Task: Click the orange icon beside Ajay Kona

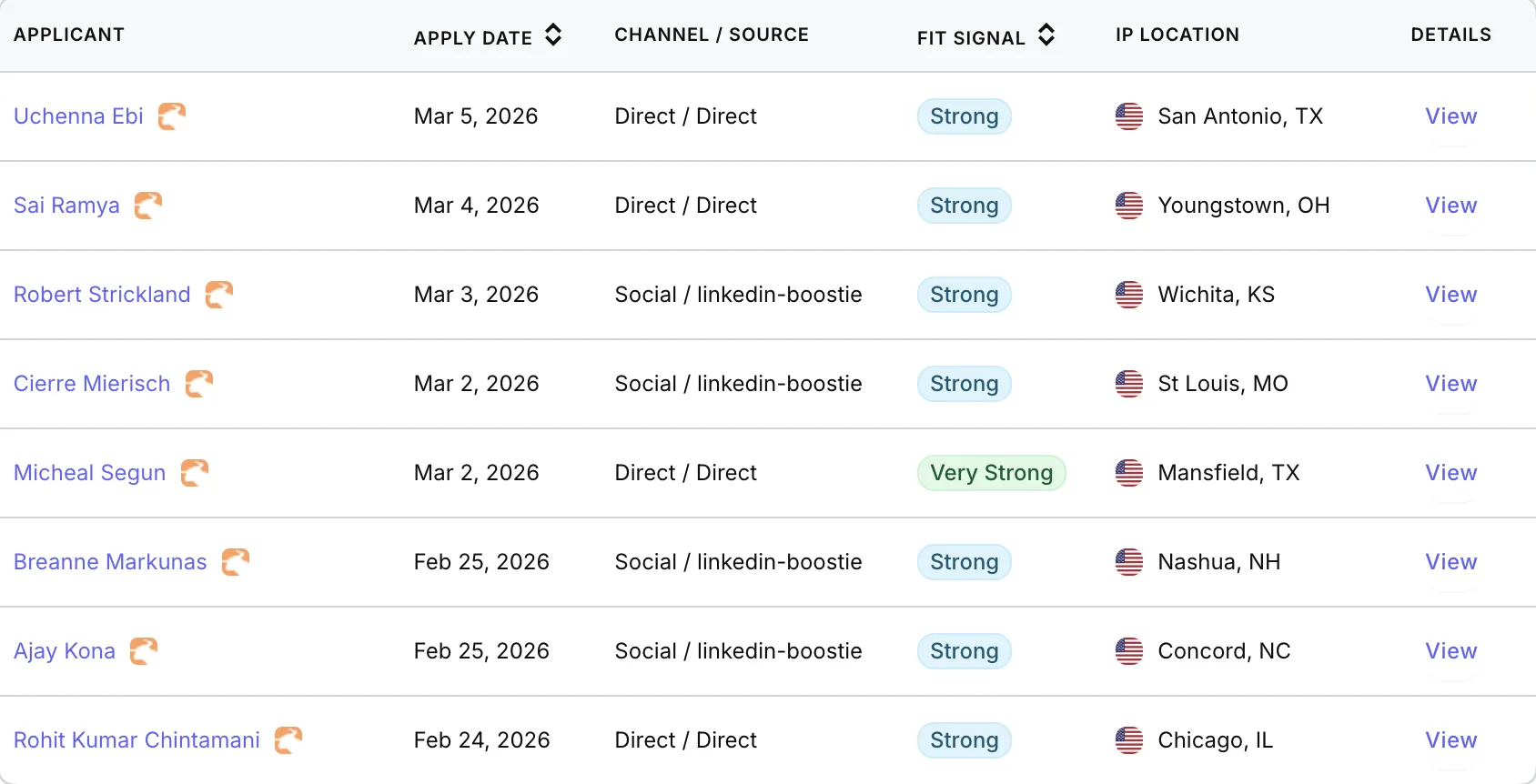Action: tap(144, 651)
